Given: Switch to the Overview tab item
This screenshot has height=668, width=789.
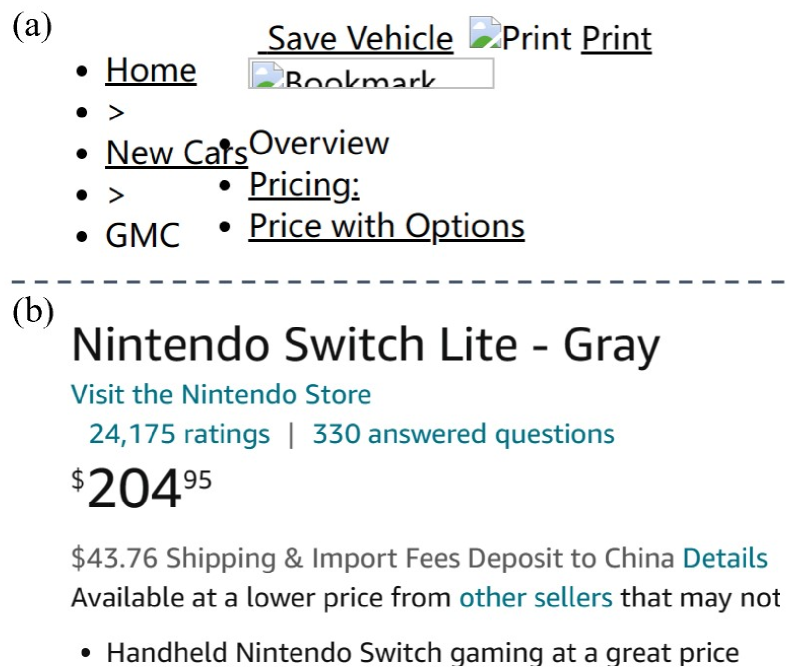Looking at the screenshot, I should (318, 143).
